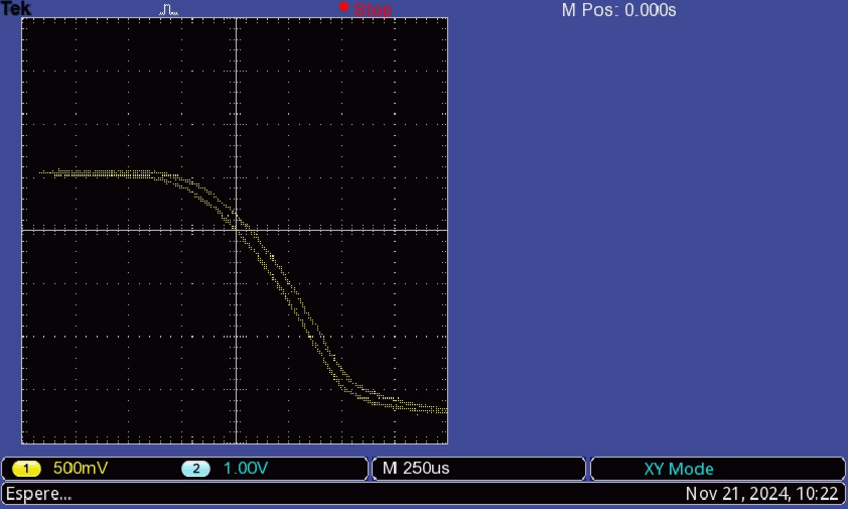Click the 1.00V channel 2 scale readout

tap(245, 469)
